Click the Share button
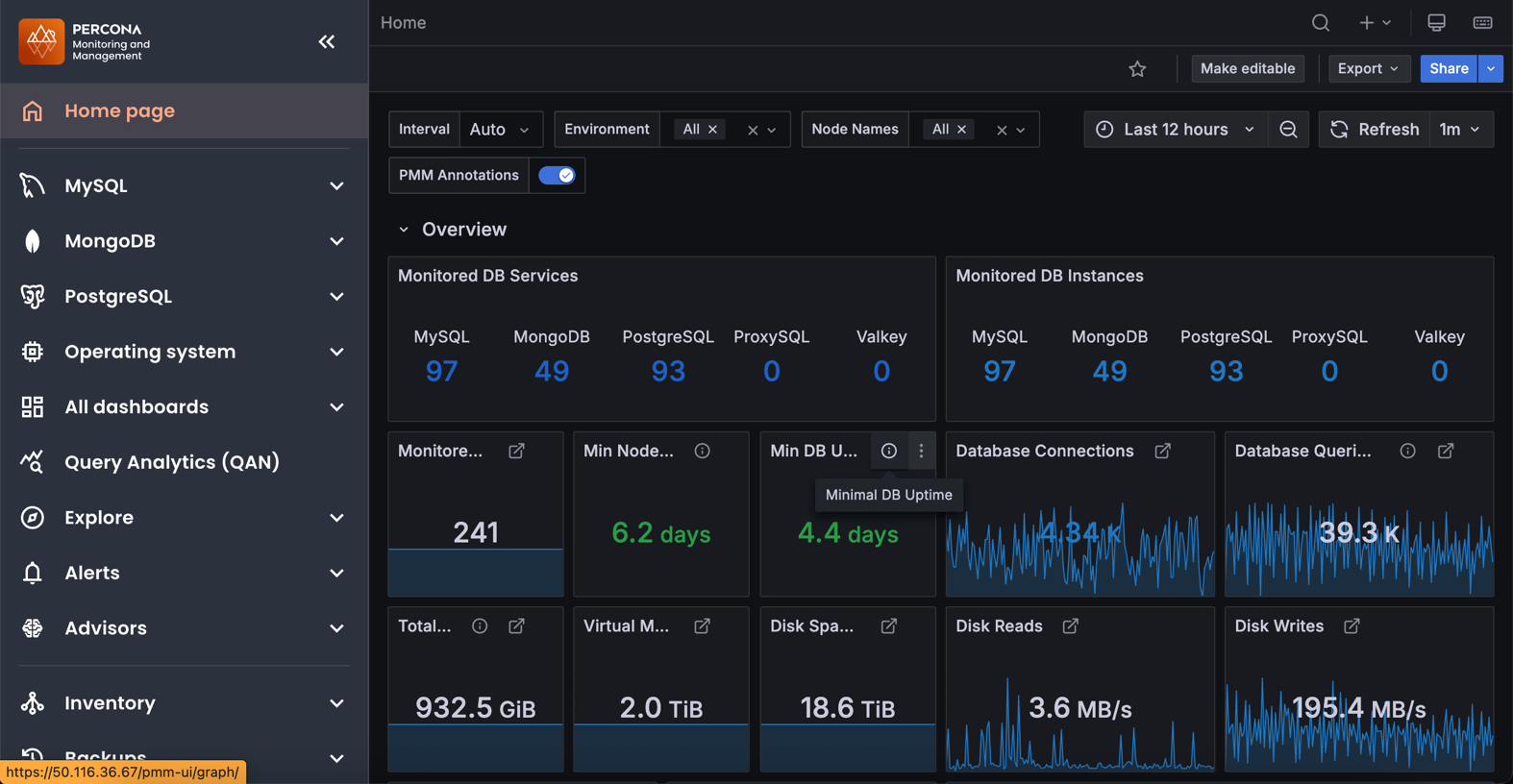Image resolution: width=1513 pixels, height=784 pixels. tap(1448, 69)
